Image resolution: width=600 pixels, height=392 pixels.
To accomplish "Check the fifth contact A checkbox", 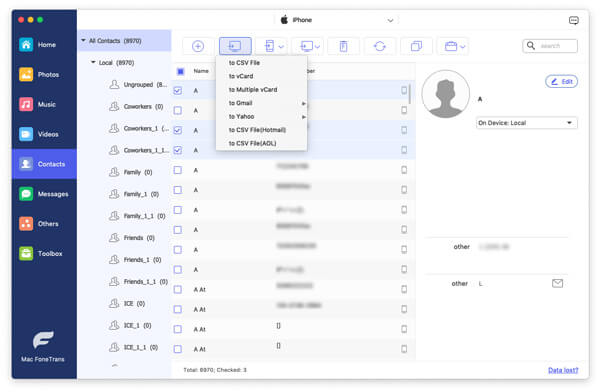I will pos(178,170).
